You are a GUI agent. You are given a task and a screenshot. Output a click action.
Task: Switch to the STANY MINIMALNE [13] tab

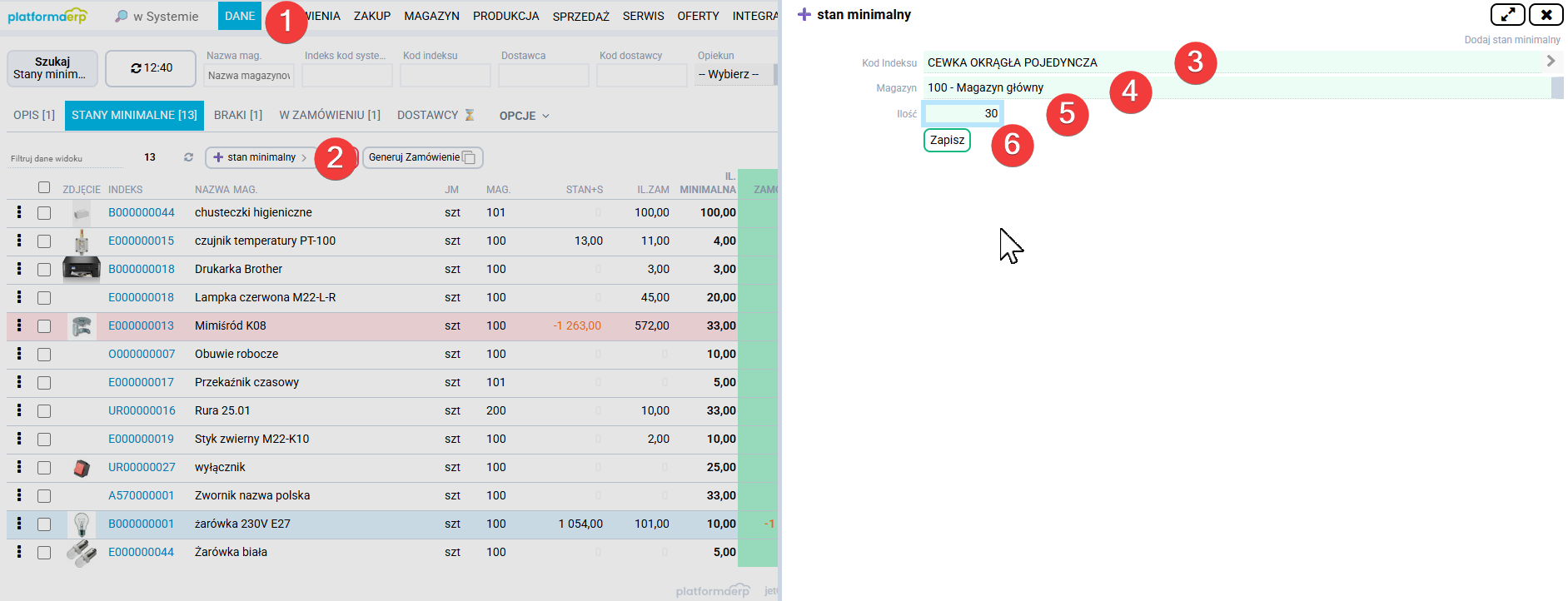point(134,115)
